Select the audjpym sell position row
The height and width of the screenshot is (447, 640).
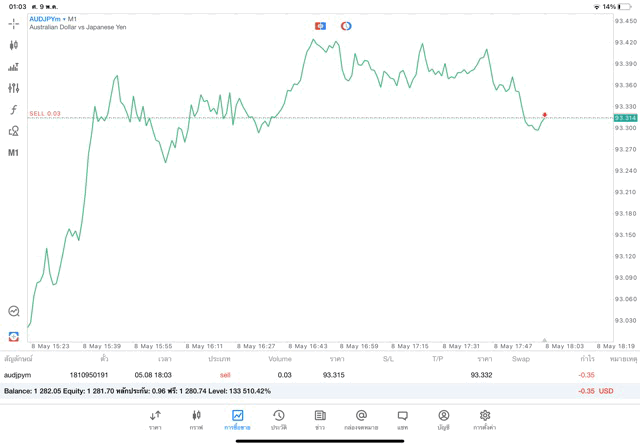300,375
